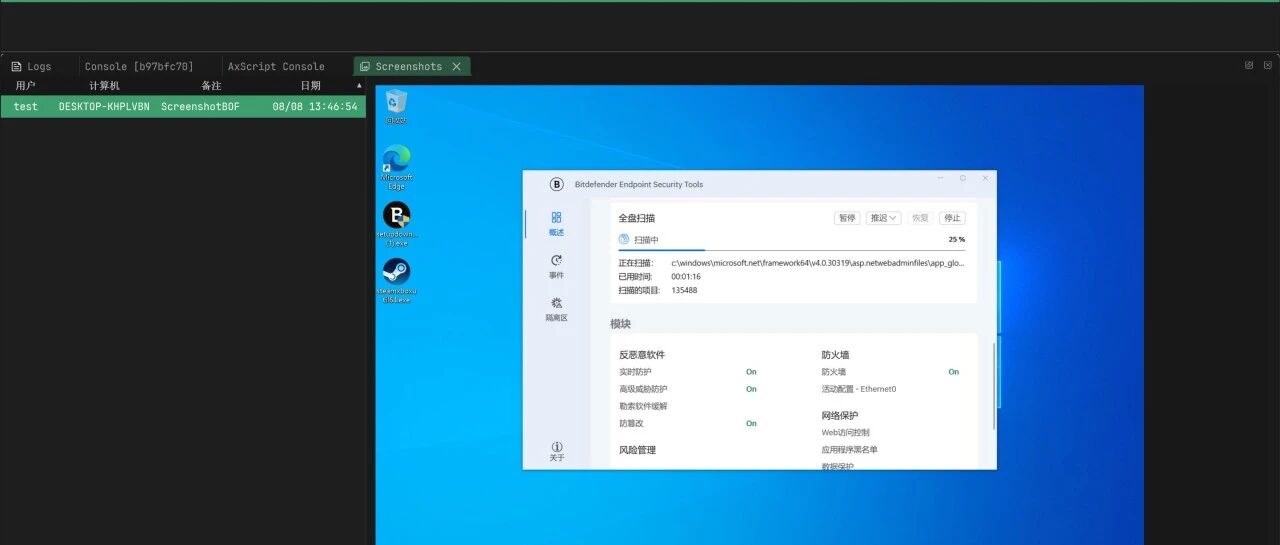
Task: Open the 推迟 postpone dropdown
Action: [x=883, y=218]
